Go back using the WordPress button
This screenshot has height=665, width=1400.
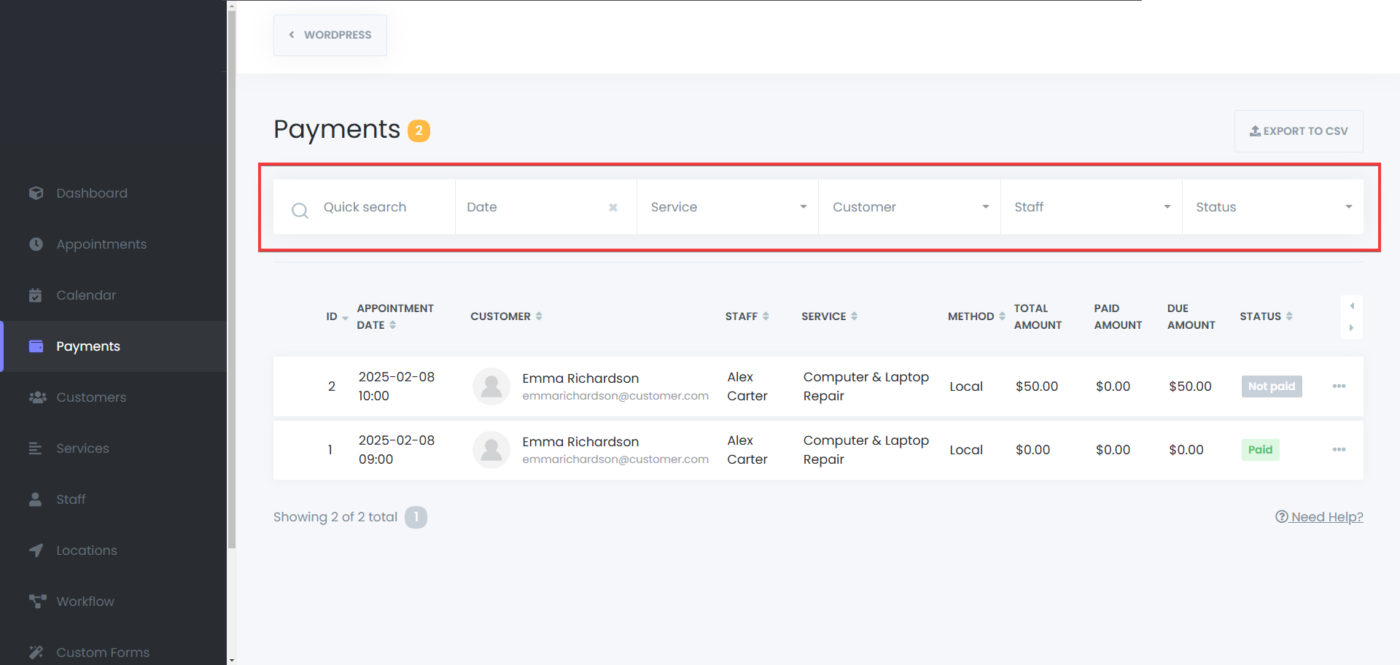pos(330,35)
